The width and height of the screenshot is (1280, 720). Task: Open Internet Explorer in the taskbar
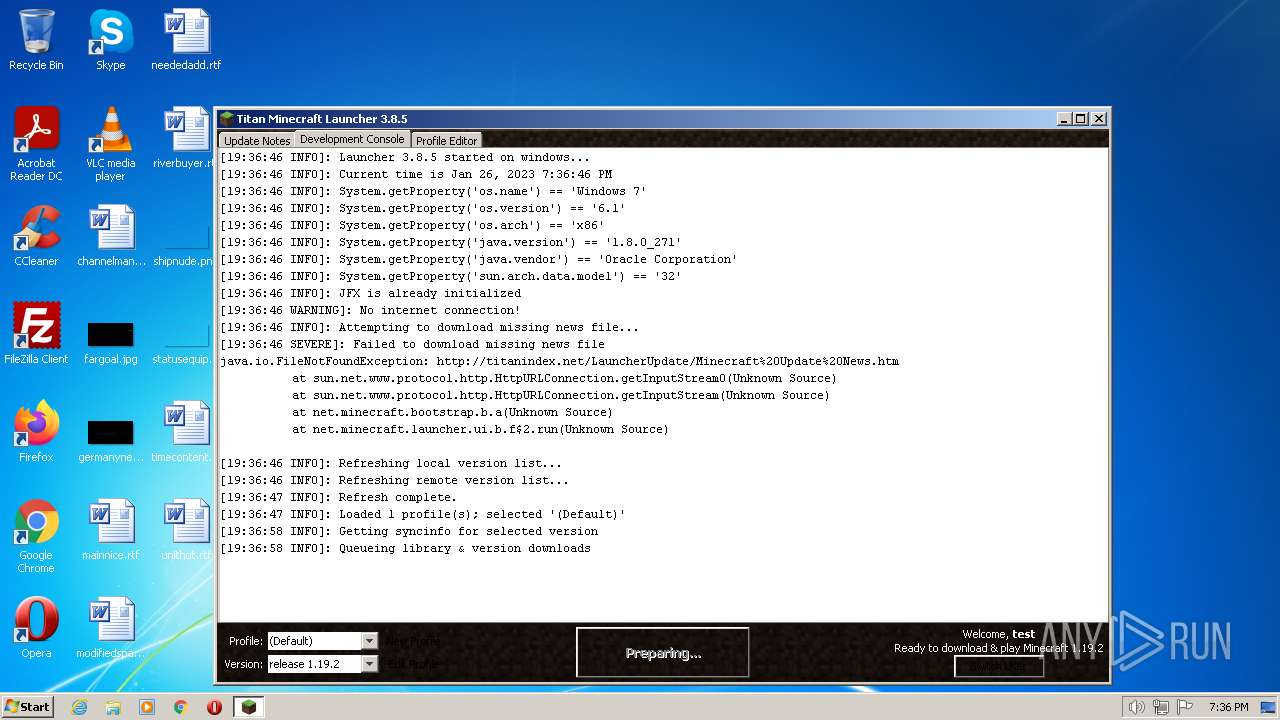[x=79, y=707]
